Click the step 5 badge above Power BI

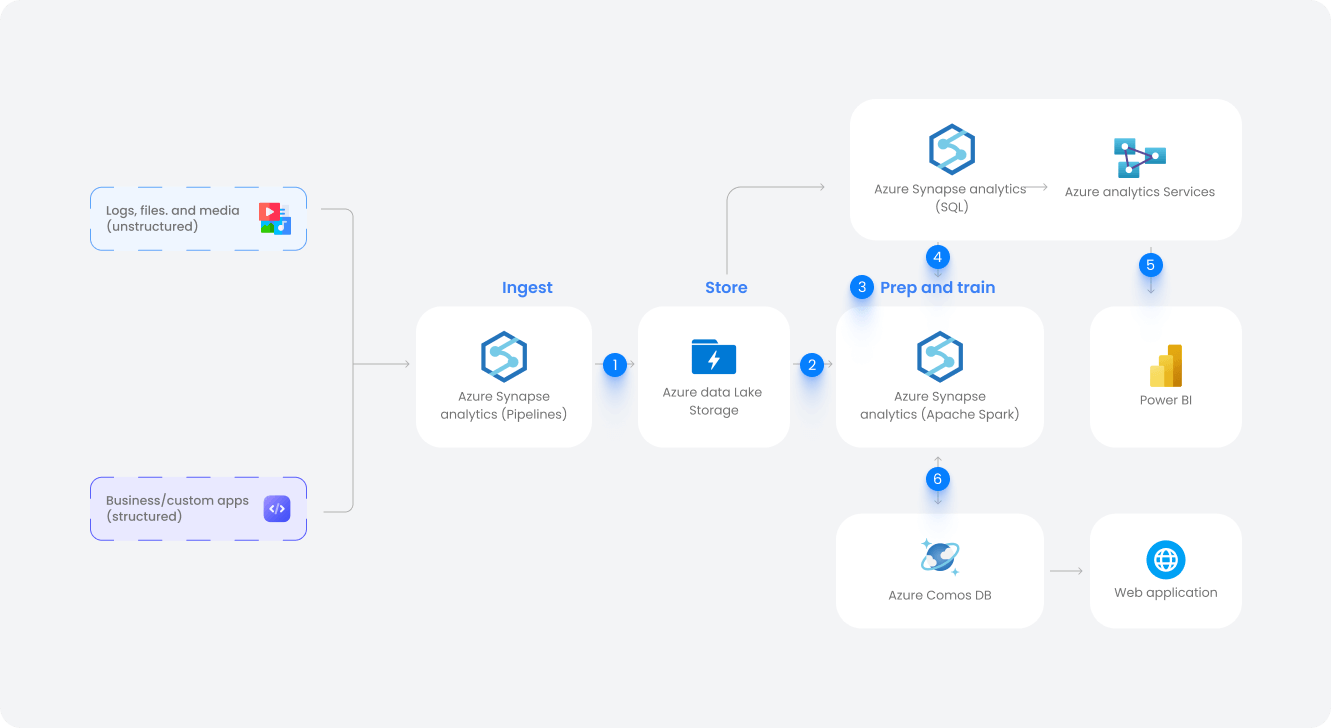point(1151,264)
